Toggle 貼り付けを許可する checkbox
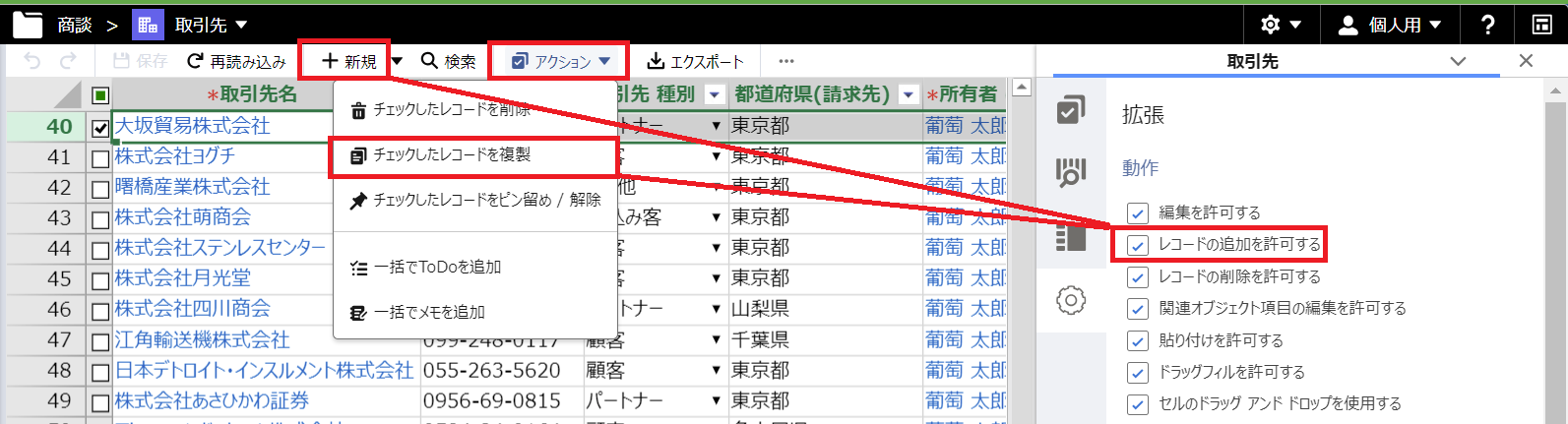This screenshot has height=424, width=1568. pos(1138,340)
